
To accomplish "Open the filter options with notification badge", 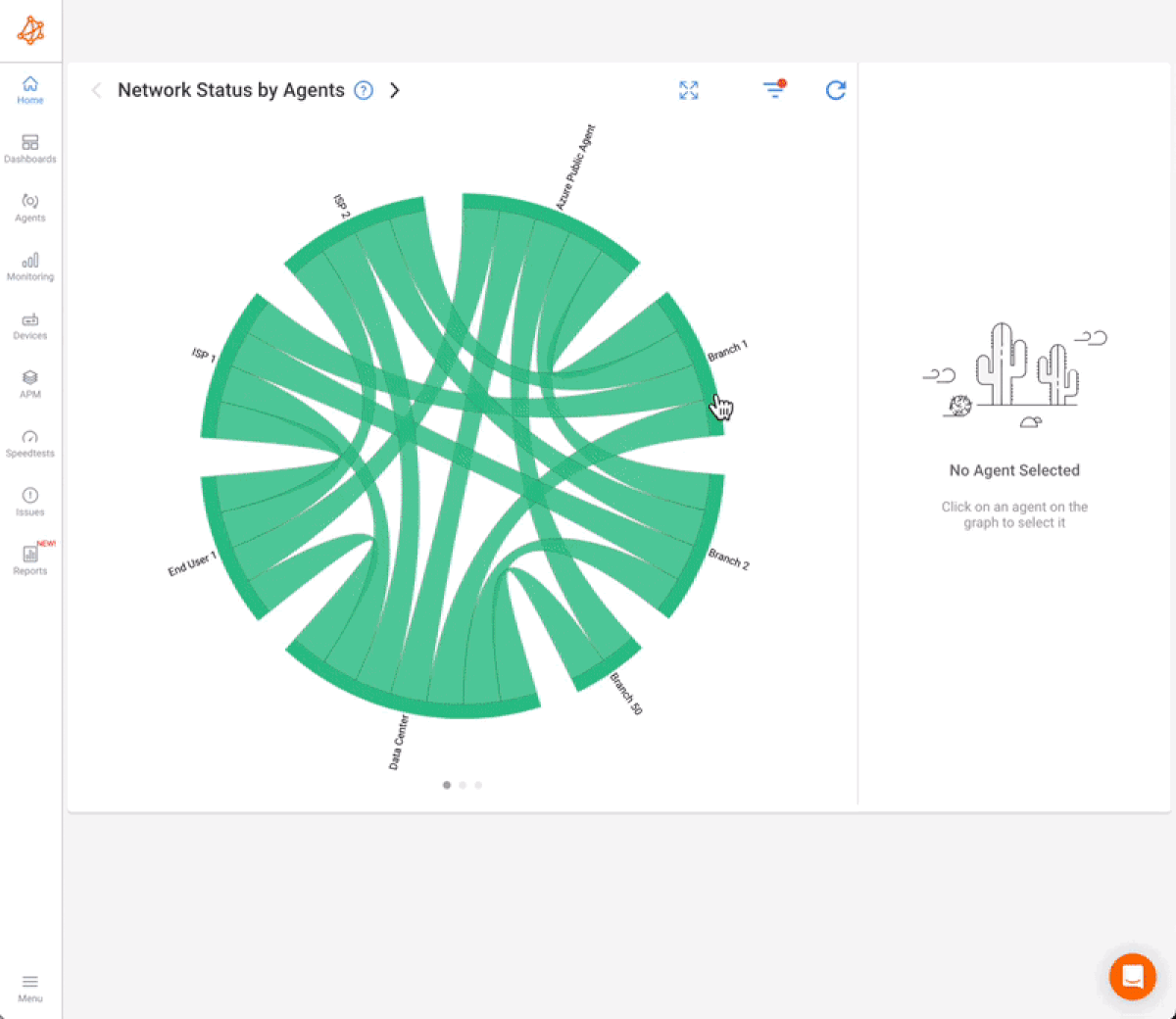I will pyautogui.click(x=774, y=90).
